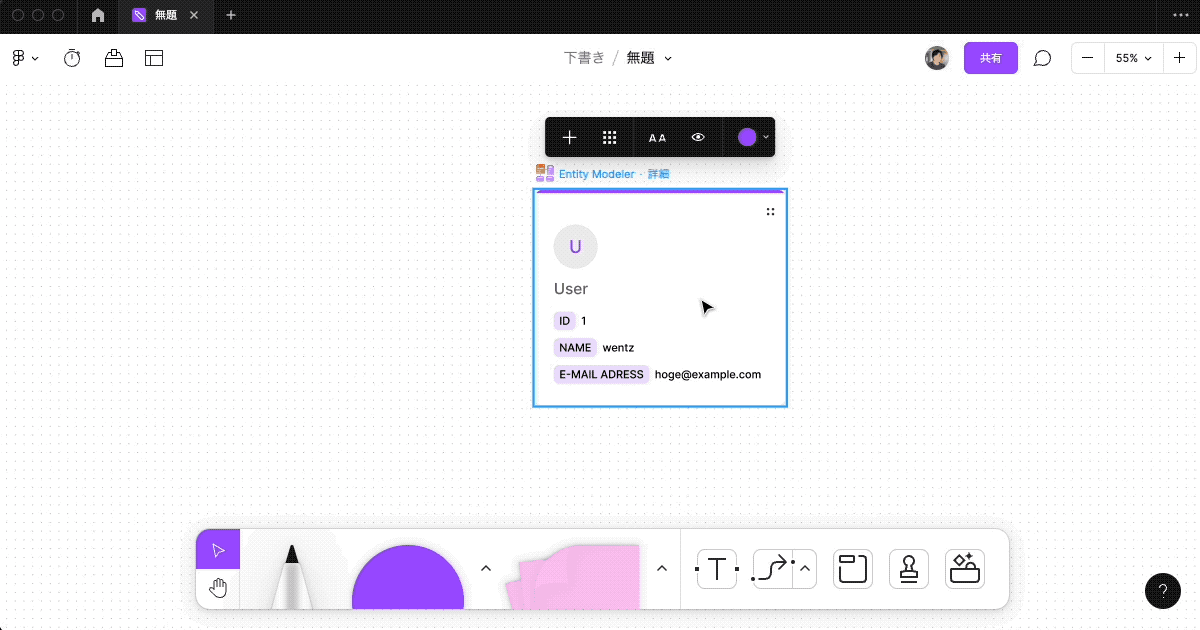Click the 共有 share button
Viewport: 1200px width, 630px height.
click(991, 58)
